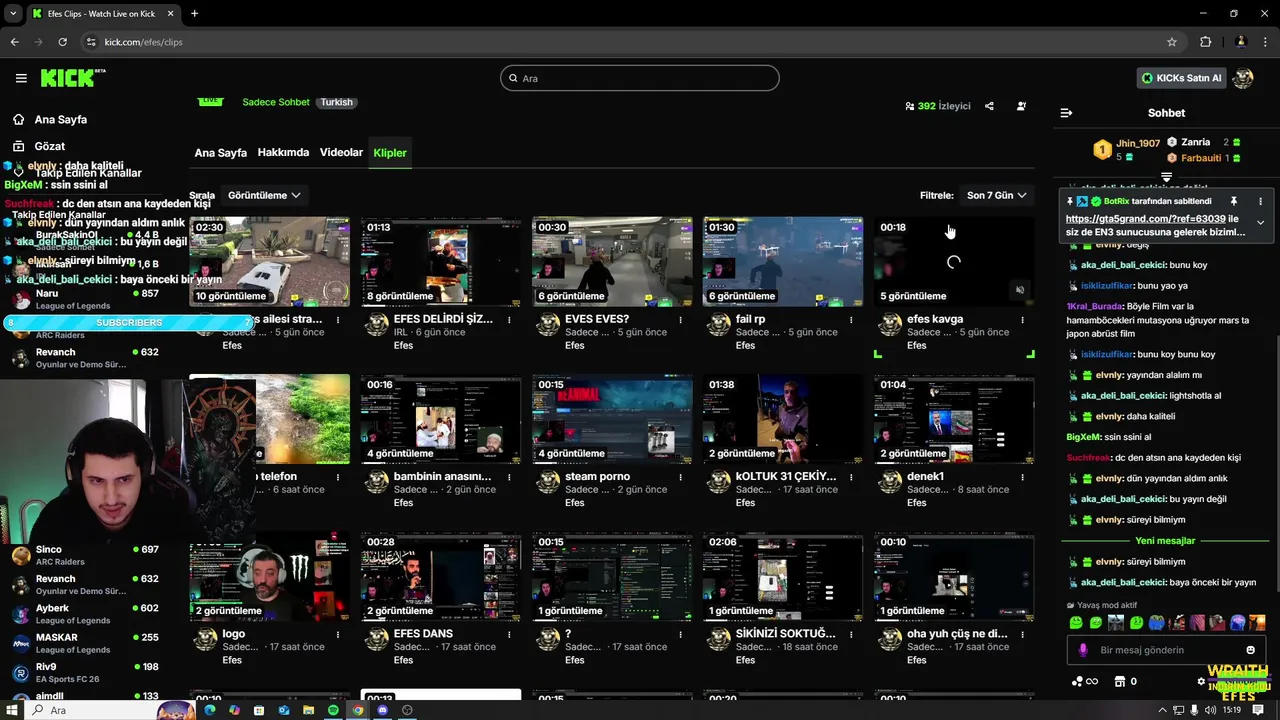
Task: Open options menu for the EFES DANS clip
Action: 509,634
